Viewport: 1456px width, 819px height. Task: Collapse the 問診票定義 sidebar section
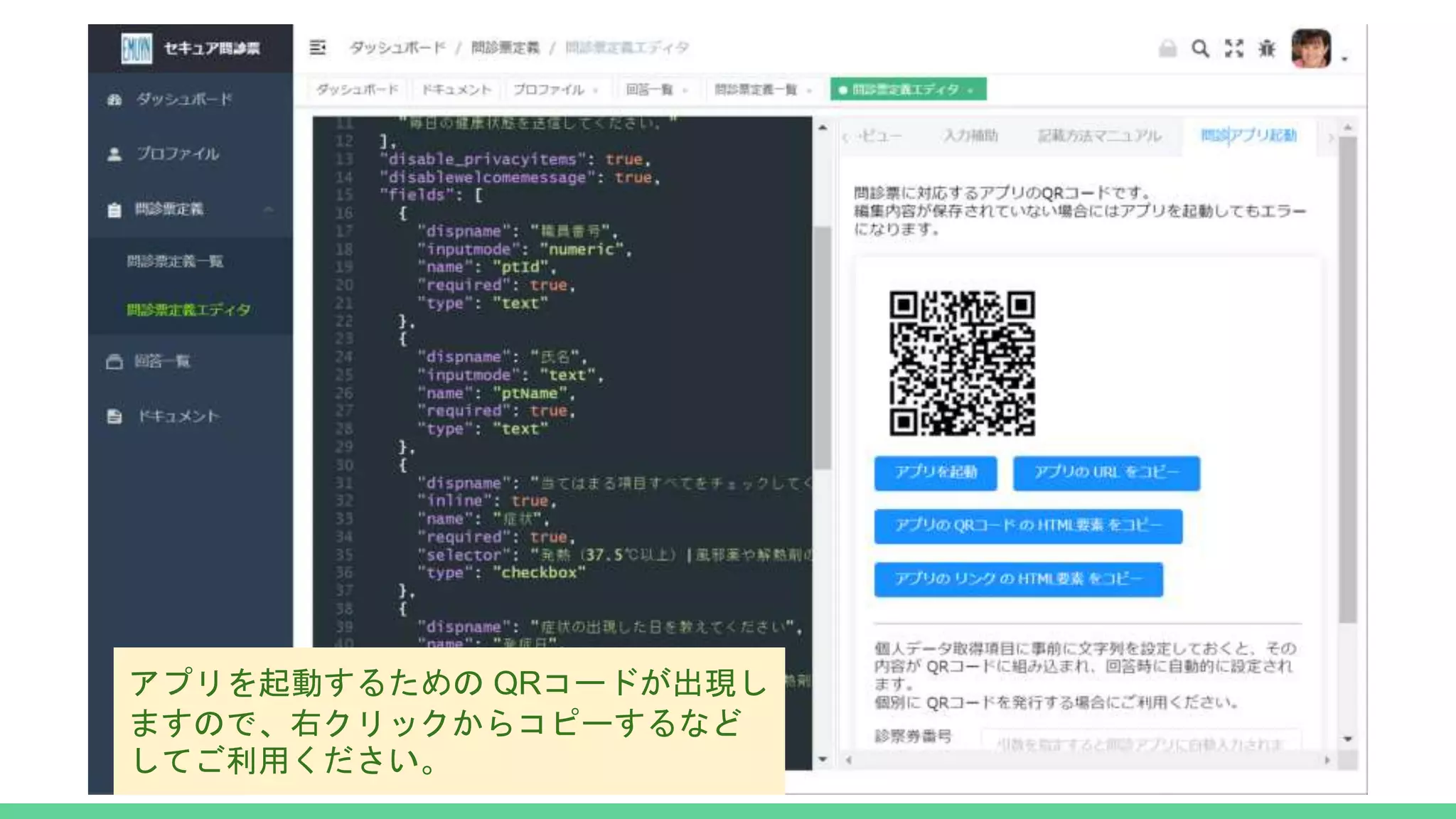coord(191,209)
